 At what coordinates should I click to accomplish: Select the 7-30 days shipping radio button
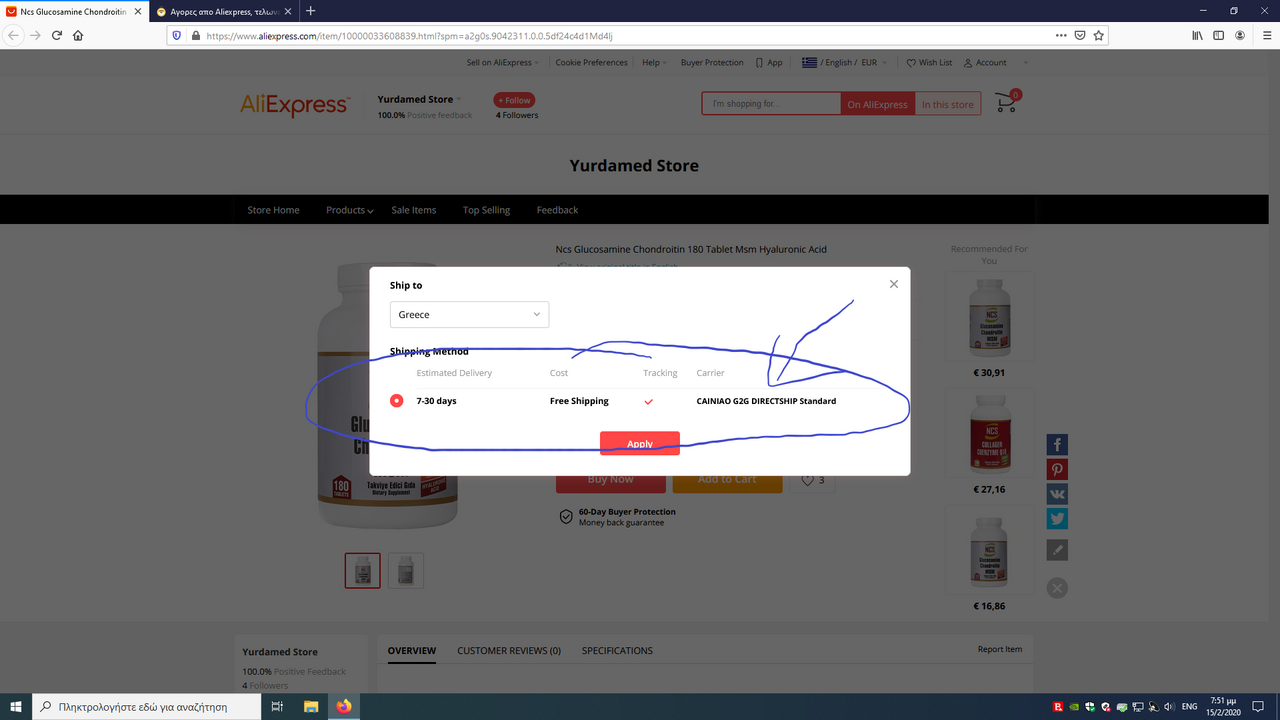[x=397, y=401]
